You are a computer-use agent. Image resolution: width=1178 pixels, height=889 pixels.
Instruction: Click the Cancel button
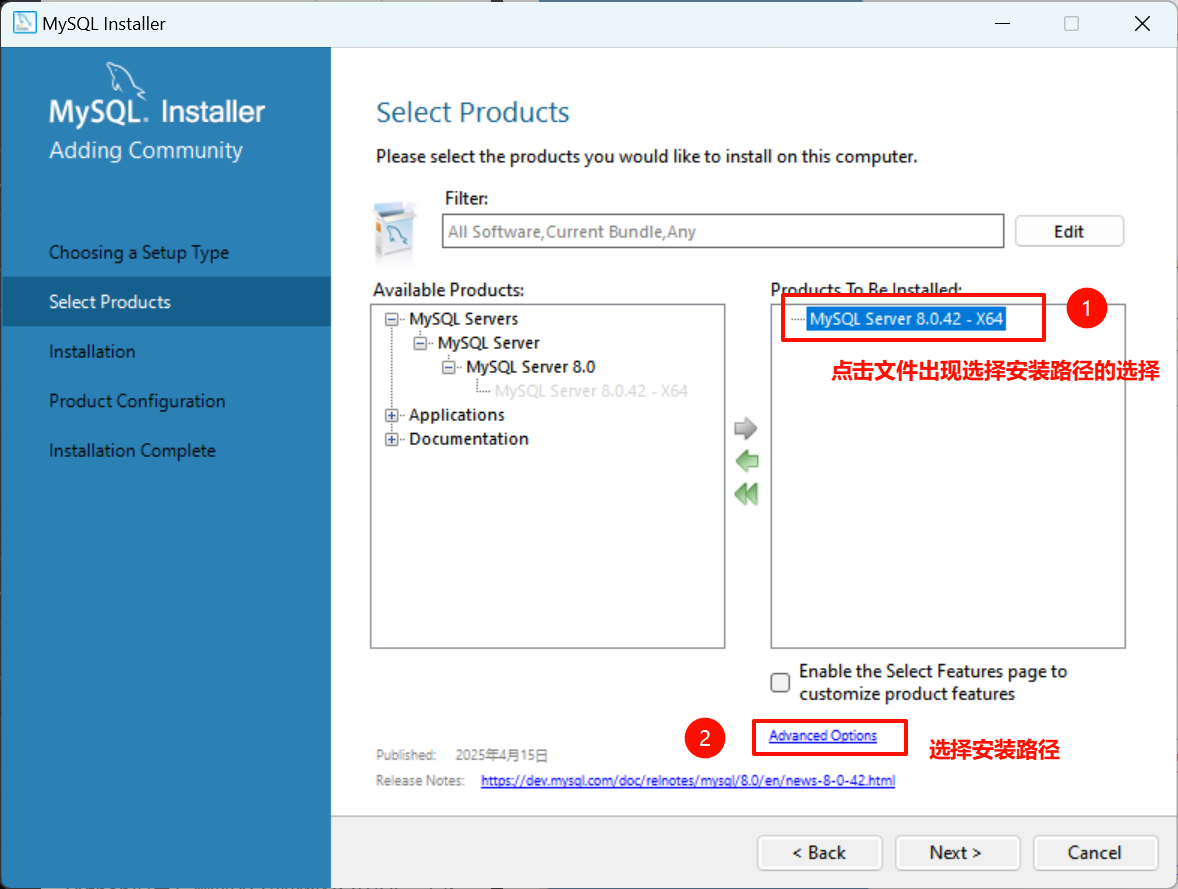(1095, 853)
